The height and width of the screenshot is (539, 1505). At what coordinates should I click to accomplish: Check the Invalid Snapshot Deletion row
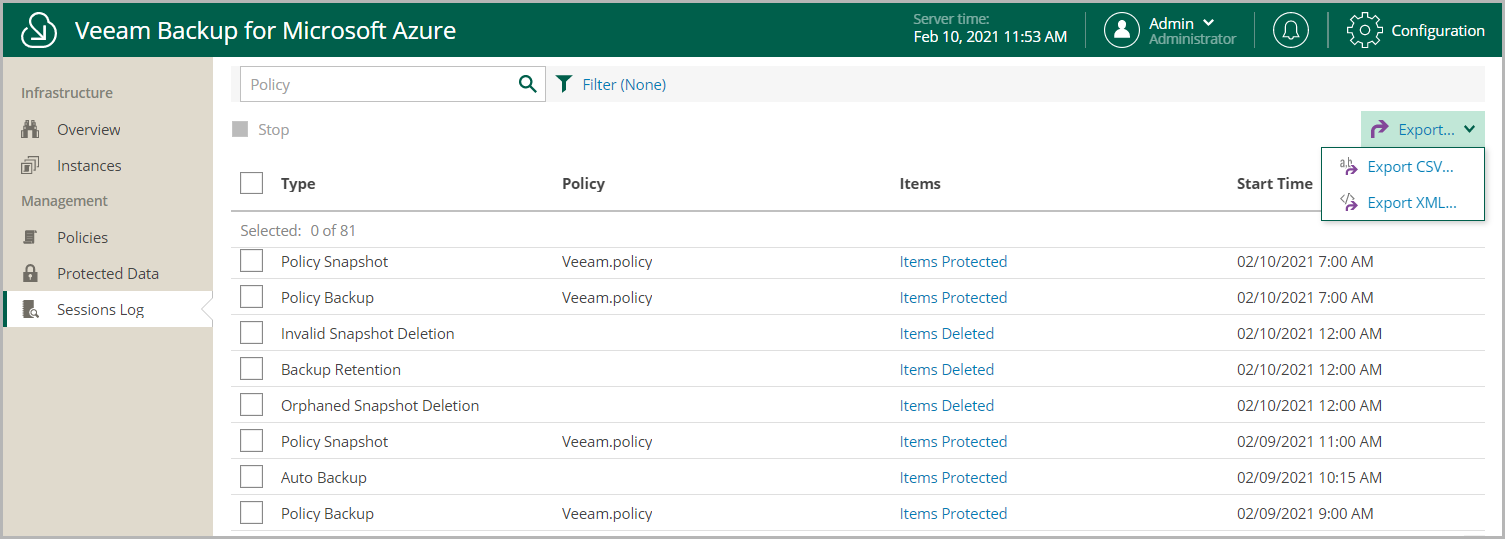[252, 333]
